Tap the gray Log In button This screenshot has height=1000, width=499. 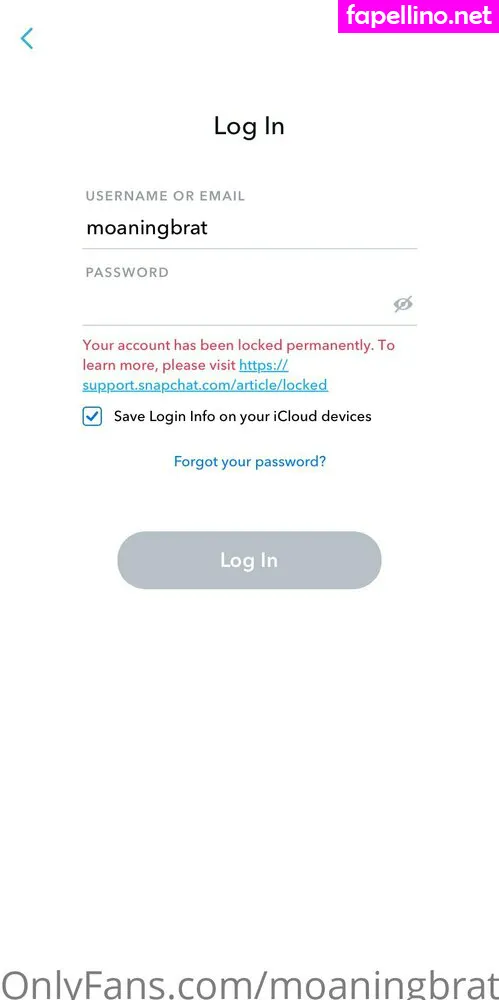click(249, 560)
